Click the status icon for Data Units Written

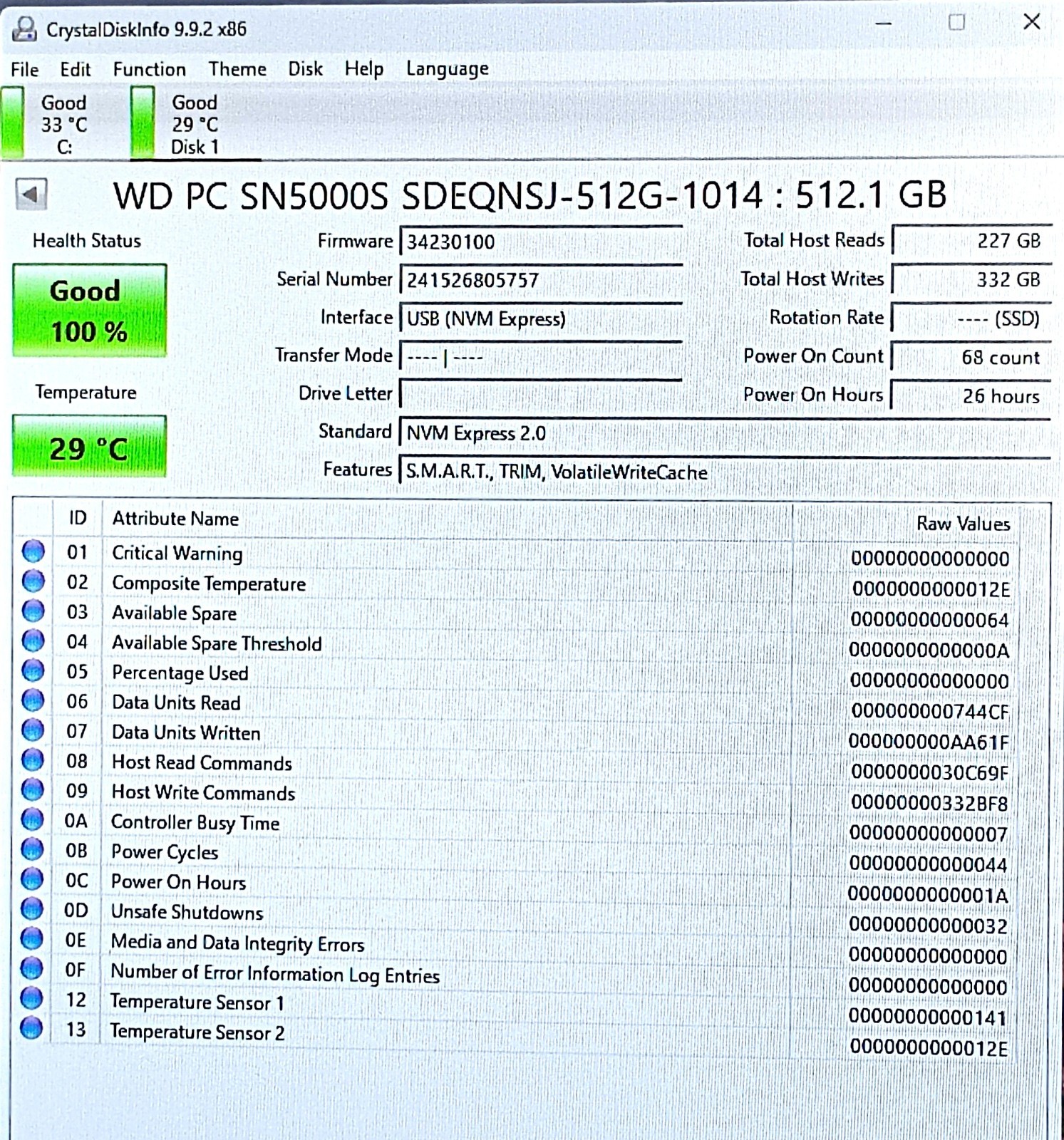click(x=33, y=731)
